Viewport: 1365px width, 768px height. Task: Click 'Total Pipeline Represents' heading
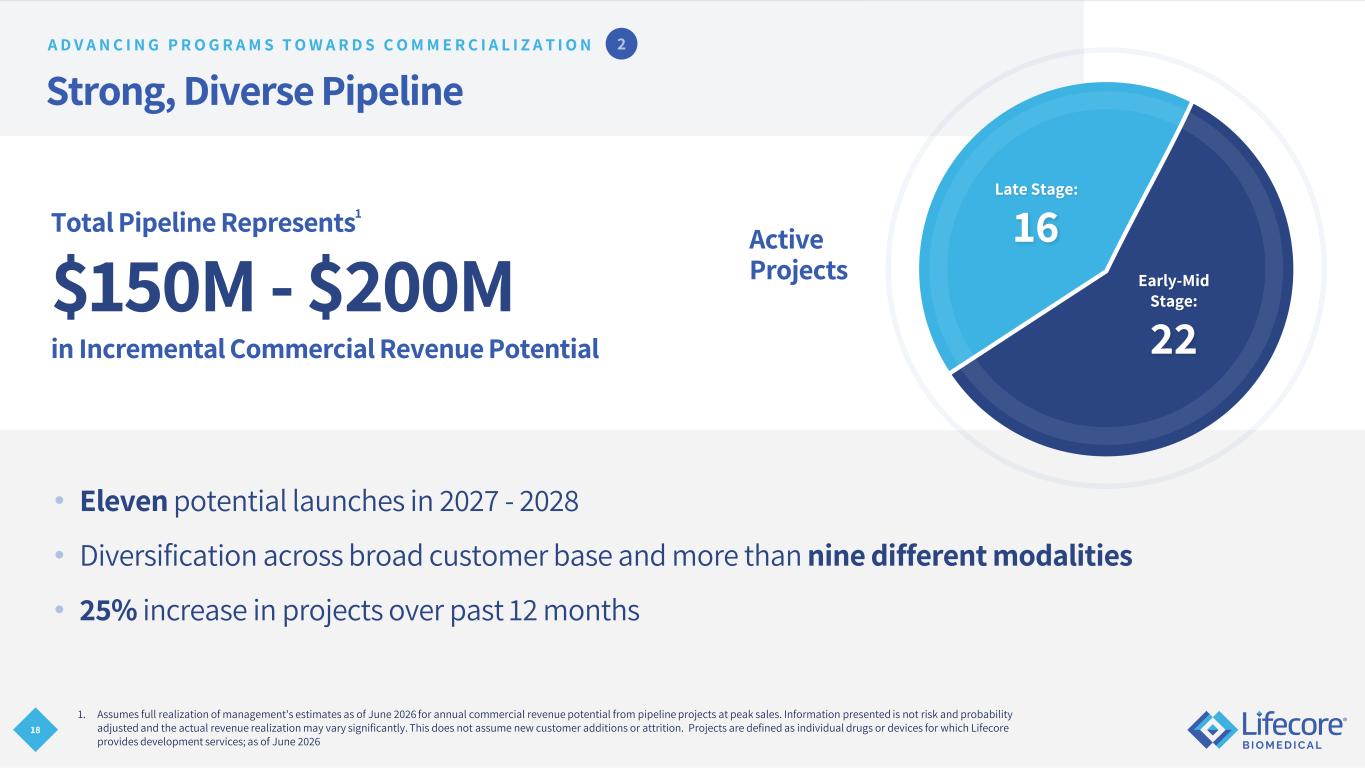[203, 224]
